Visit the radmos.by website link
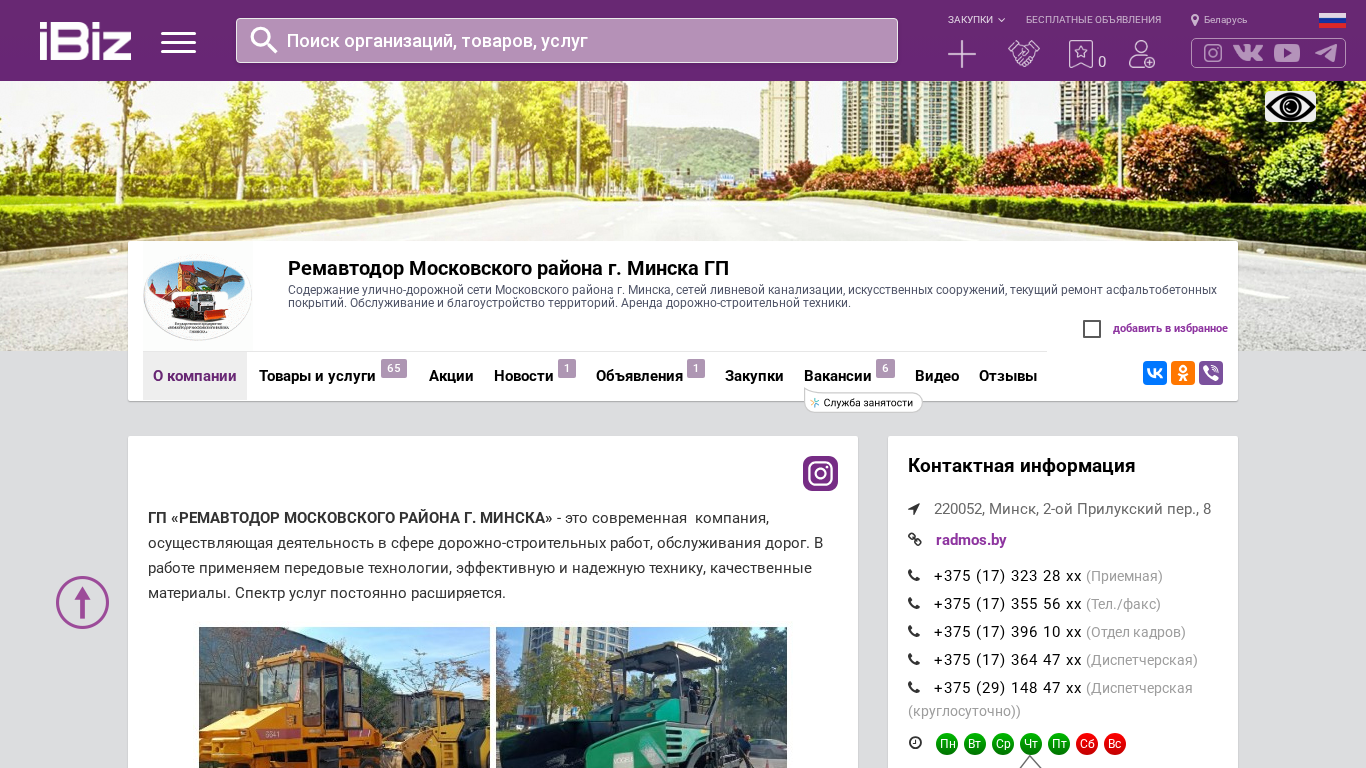The height and width of the screenshot is (768, 1366). pos(970,540)
